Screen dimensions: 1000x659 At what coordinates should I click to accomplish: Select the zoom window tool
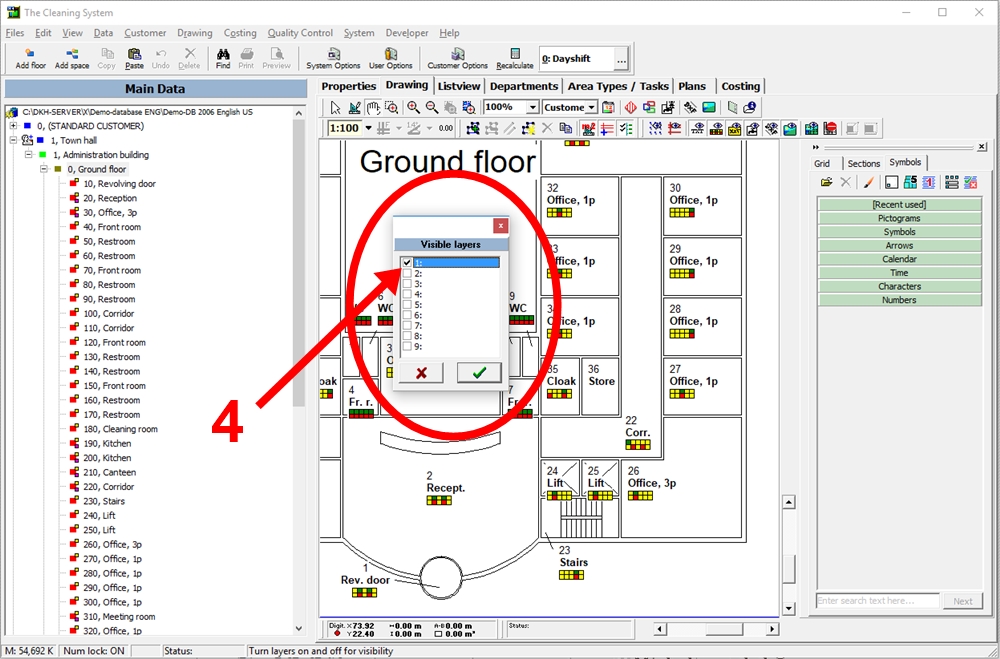pos(392,107)
